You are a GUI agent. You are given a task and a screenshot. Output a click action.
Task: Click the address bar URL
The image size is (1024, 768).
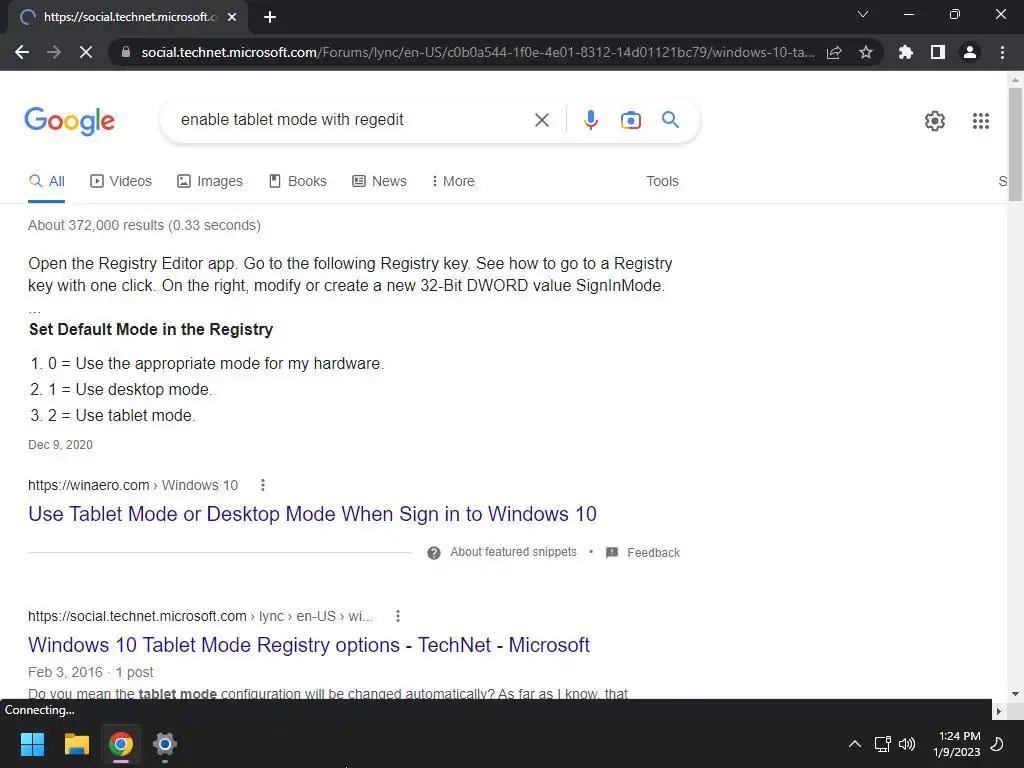478,52
